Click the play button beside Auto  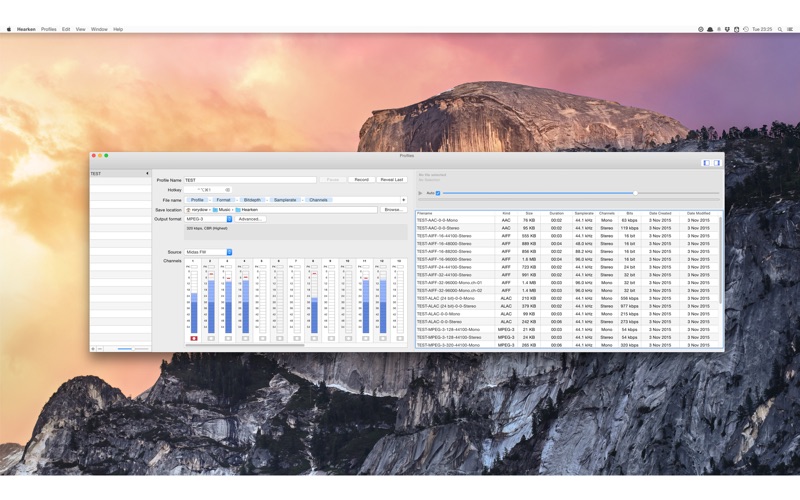420,193
